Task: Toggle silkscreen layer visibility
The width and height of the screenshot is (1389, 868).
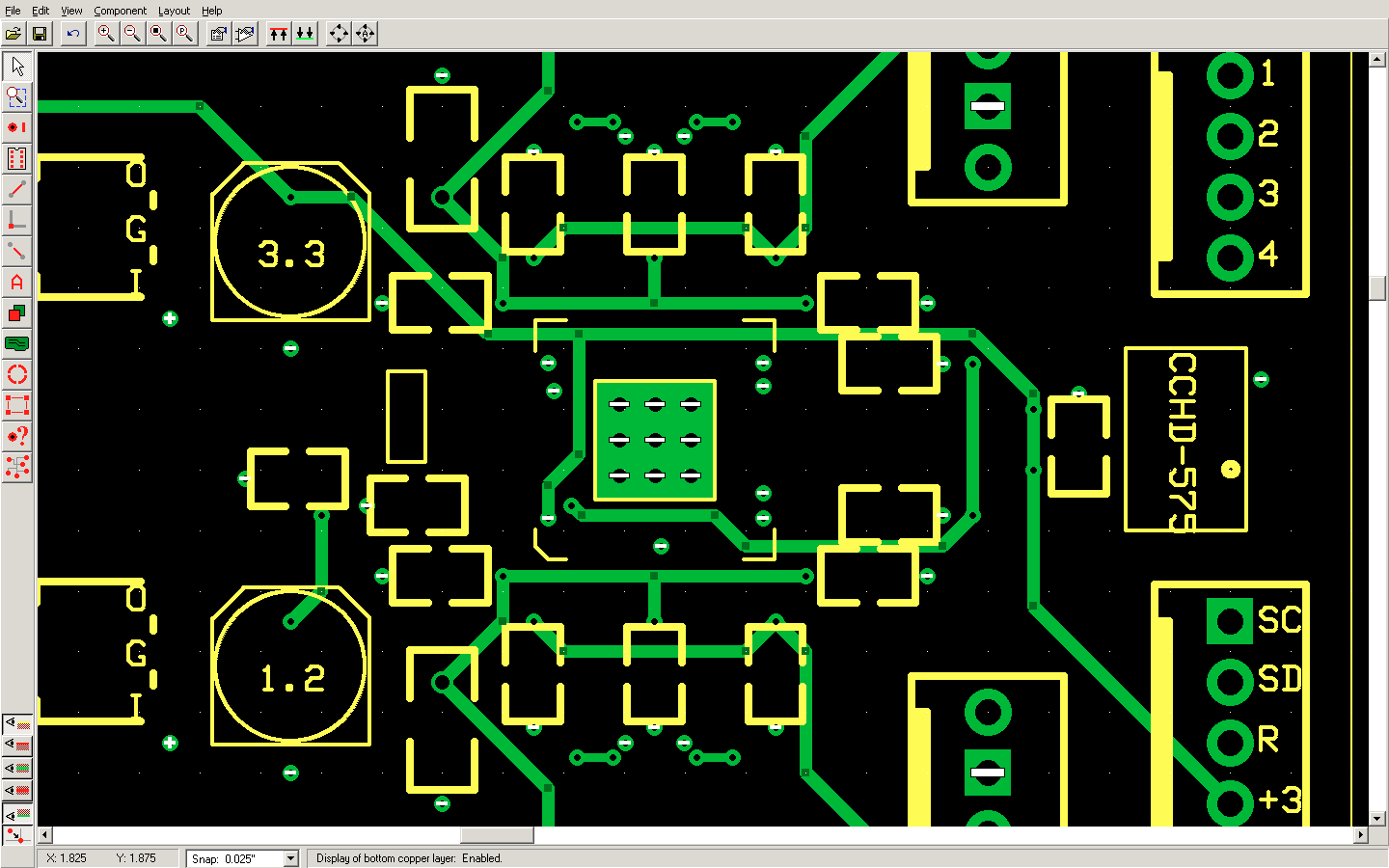Action: click(x=17, y=723)
